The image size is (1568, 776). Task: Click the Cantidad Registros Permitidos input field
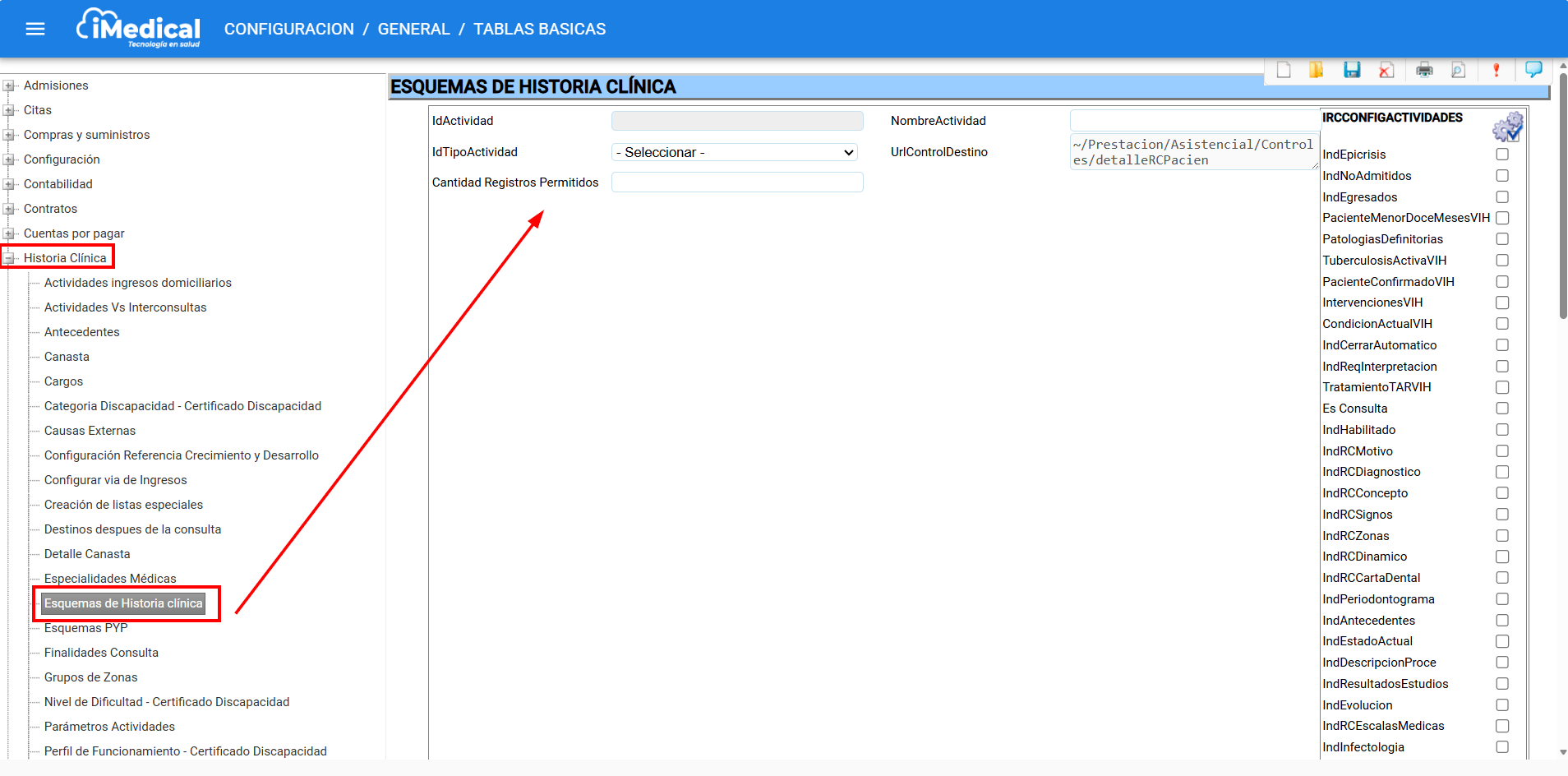click(737, 182)
